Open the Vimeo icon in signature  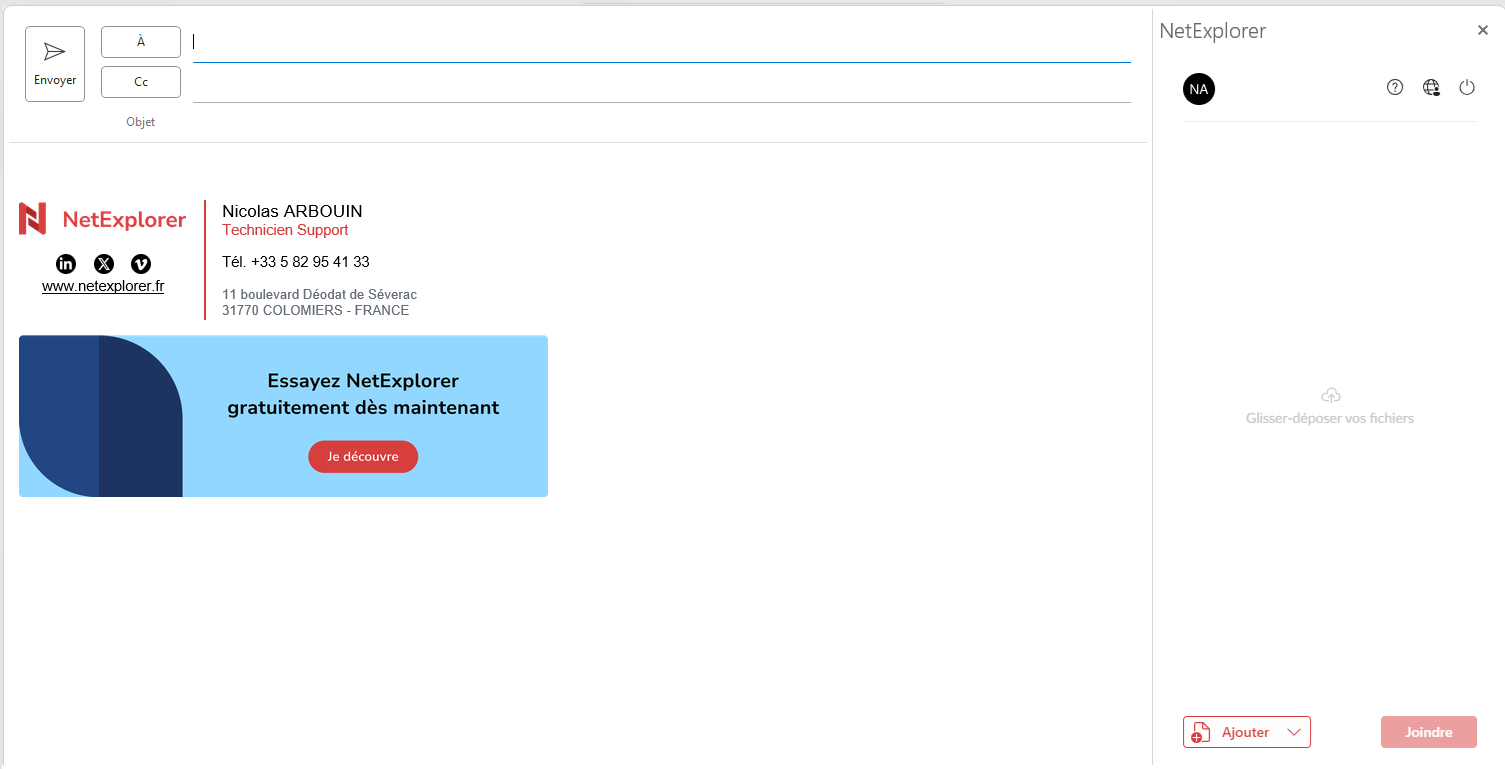pos(141,264)
